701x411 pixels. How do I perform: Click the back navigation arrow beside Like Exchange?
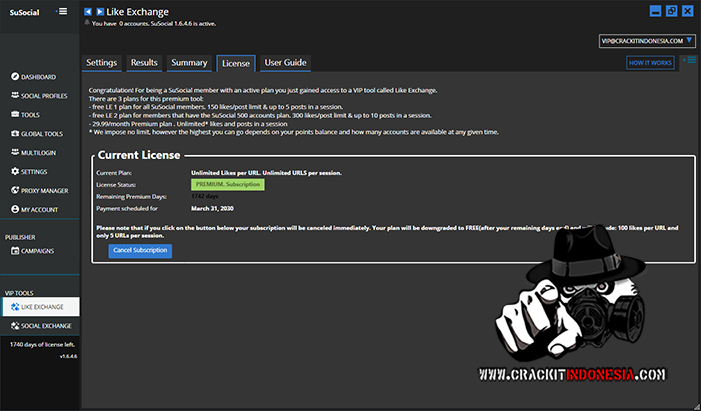pyautogui.click(x=88, y=11)
